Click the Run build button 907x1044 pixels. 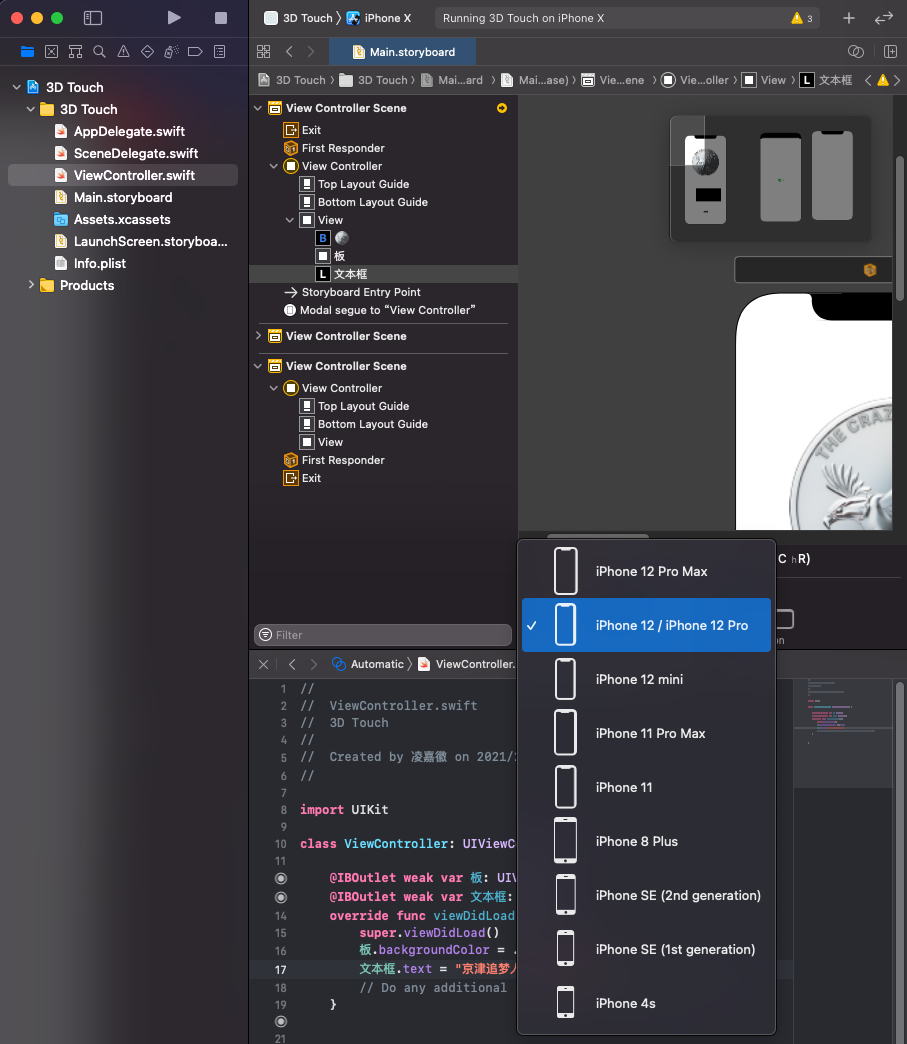(174, 18)
